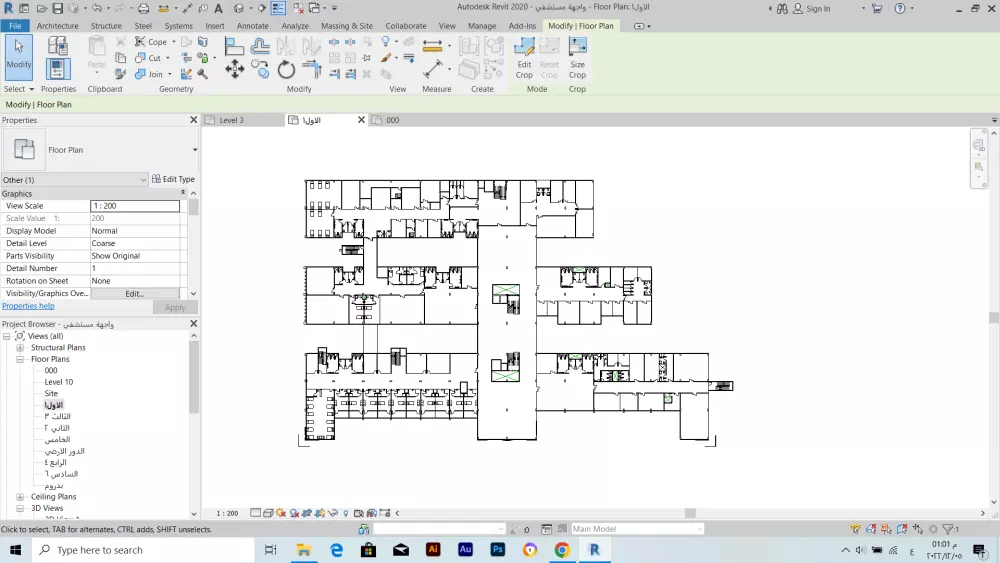Click the Visual Style icon in view control bar
The image size is (1000, 563).
click(x=268, y=513)
